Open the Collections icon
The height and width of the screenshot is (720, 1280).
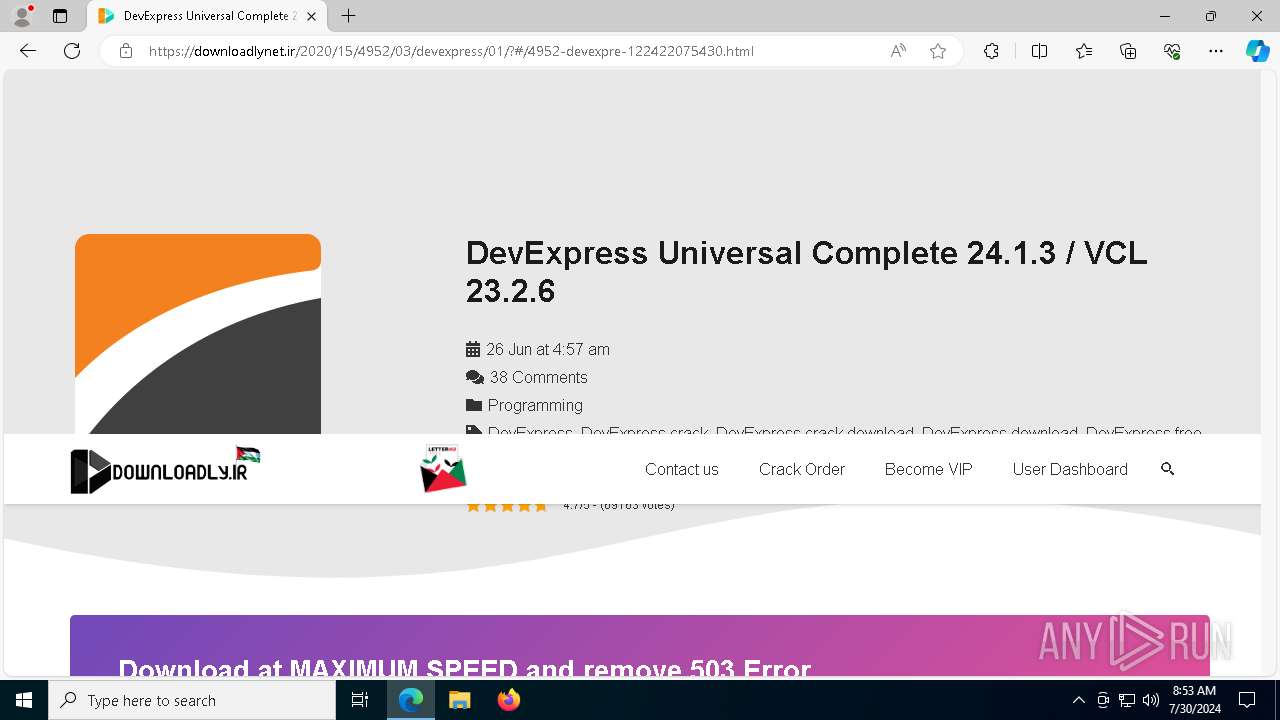pyautogui.click(x=1128, y=51)
